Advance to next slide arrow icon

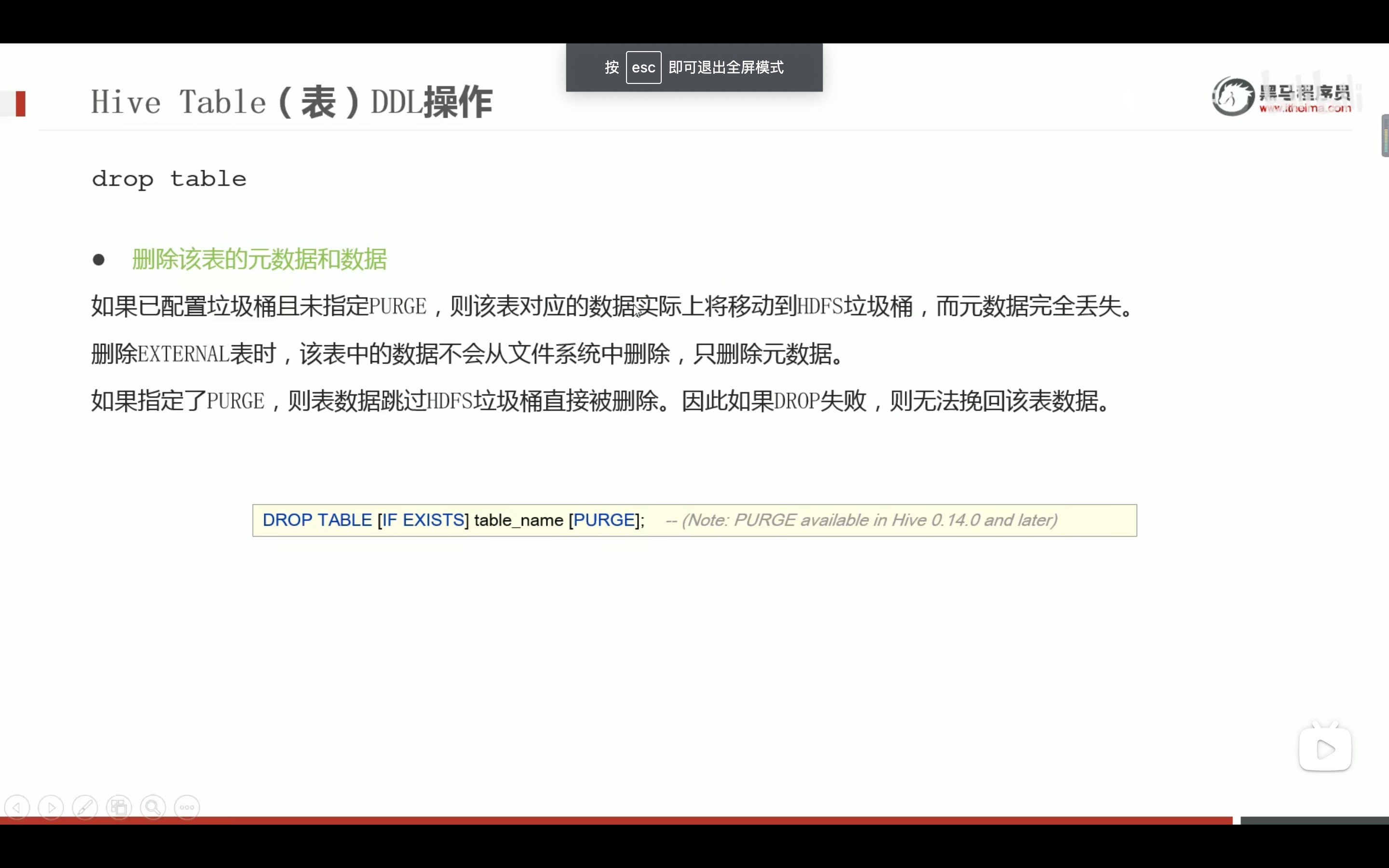coord(51,807)
